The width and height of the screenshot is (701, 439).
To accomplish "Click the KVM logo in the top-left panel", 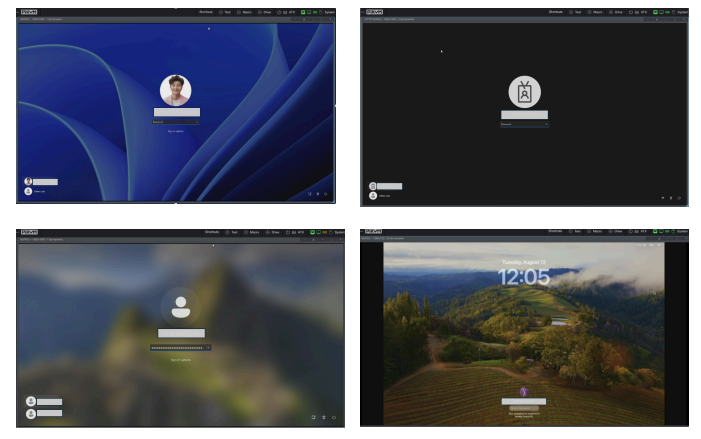I will pyautogui.click(x=28, y=13).
